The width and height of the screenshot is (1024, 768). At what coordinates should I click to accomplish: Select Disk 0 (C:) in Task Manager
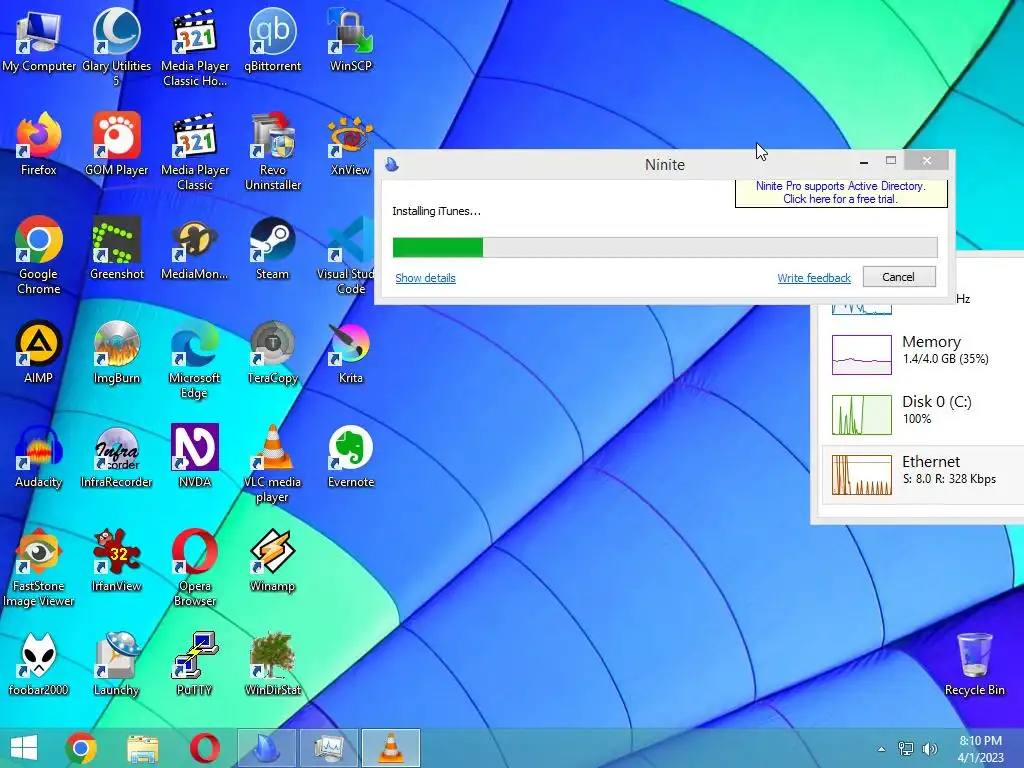tap(923, 414)
